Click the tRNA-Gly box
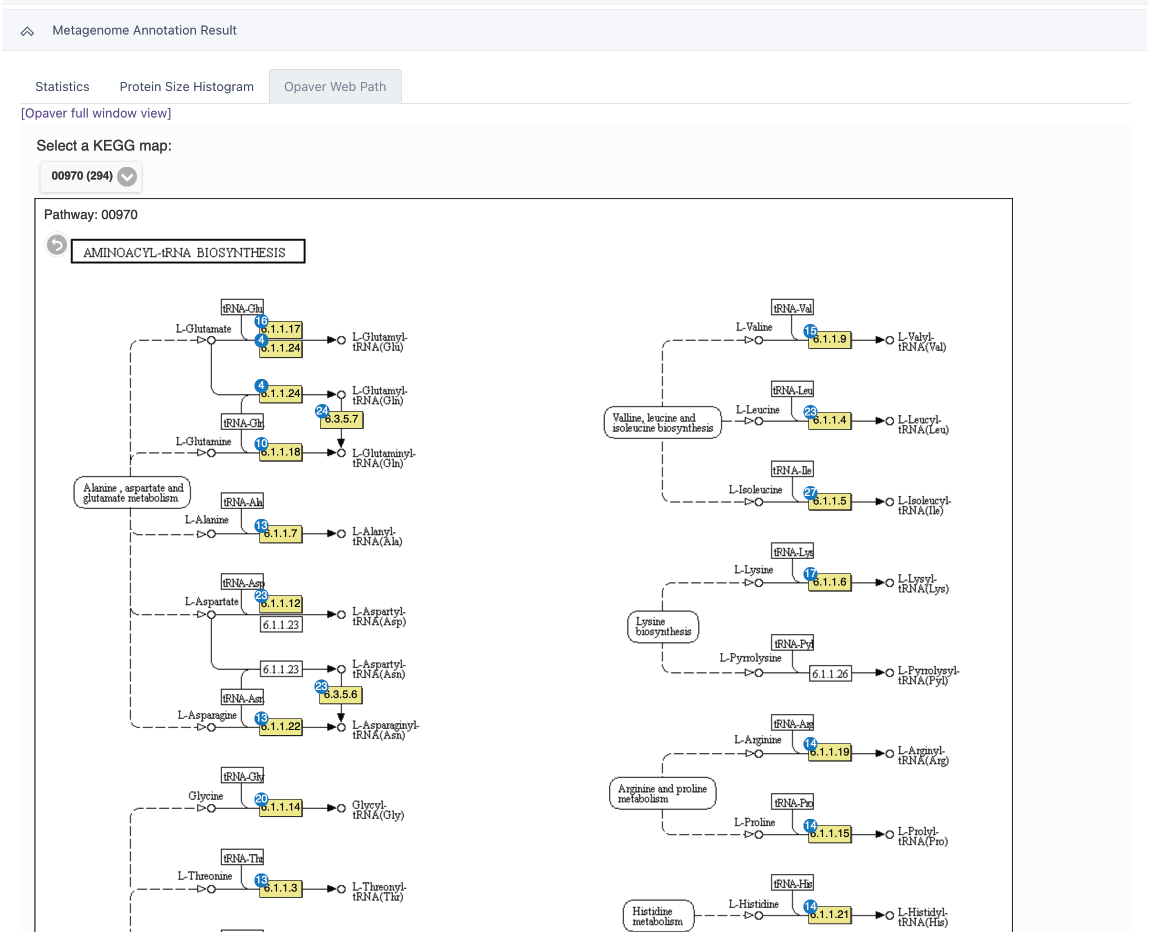This screenshot has width=1149, height=949. (x=243, y=776)
